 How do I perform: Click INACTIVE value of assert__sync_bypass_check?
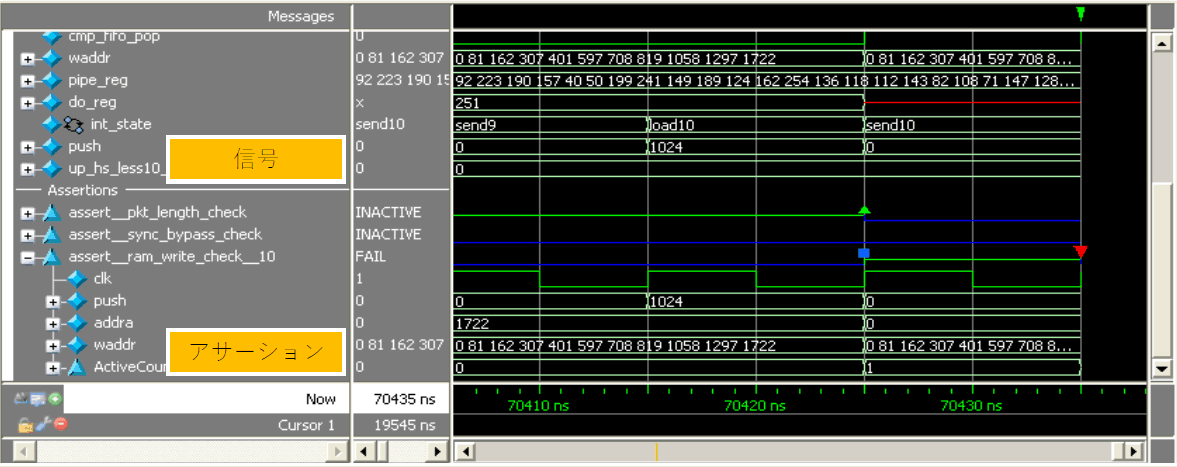388,235
